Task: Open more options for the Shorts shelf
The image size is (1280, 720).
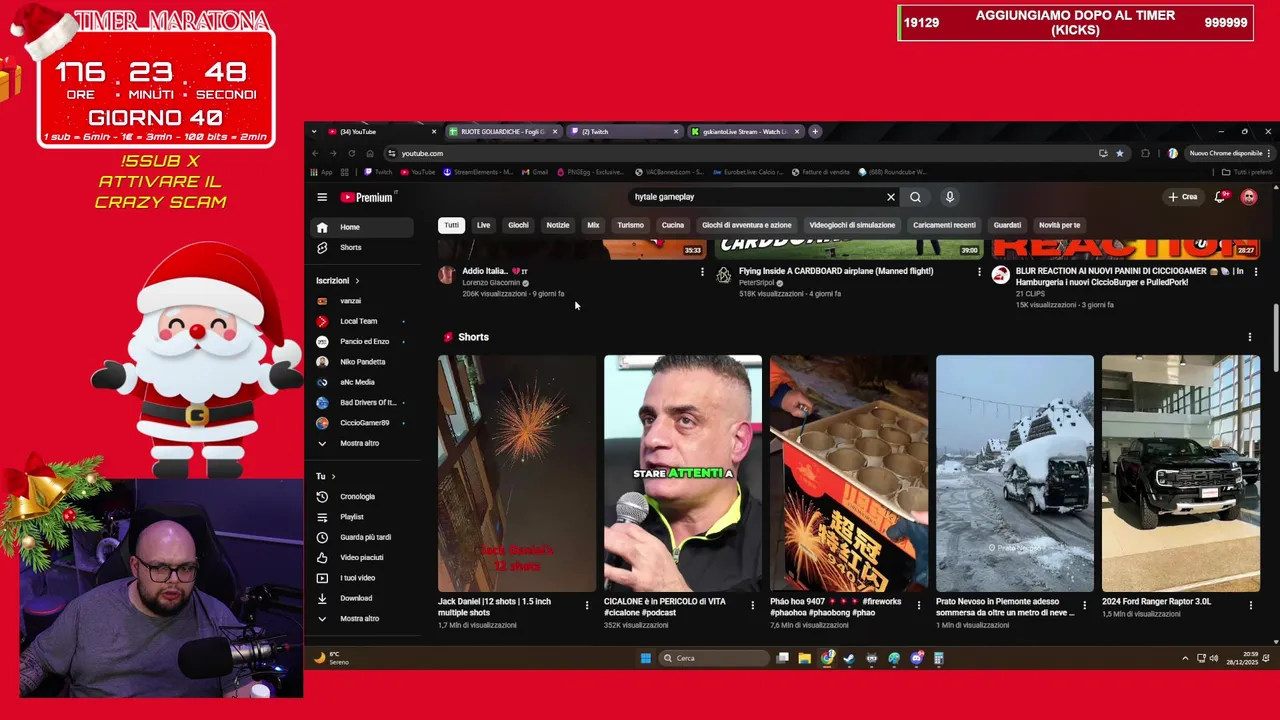Action: (x=1249, y=337)
